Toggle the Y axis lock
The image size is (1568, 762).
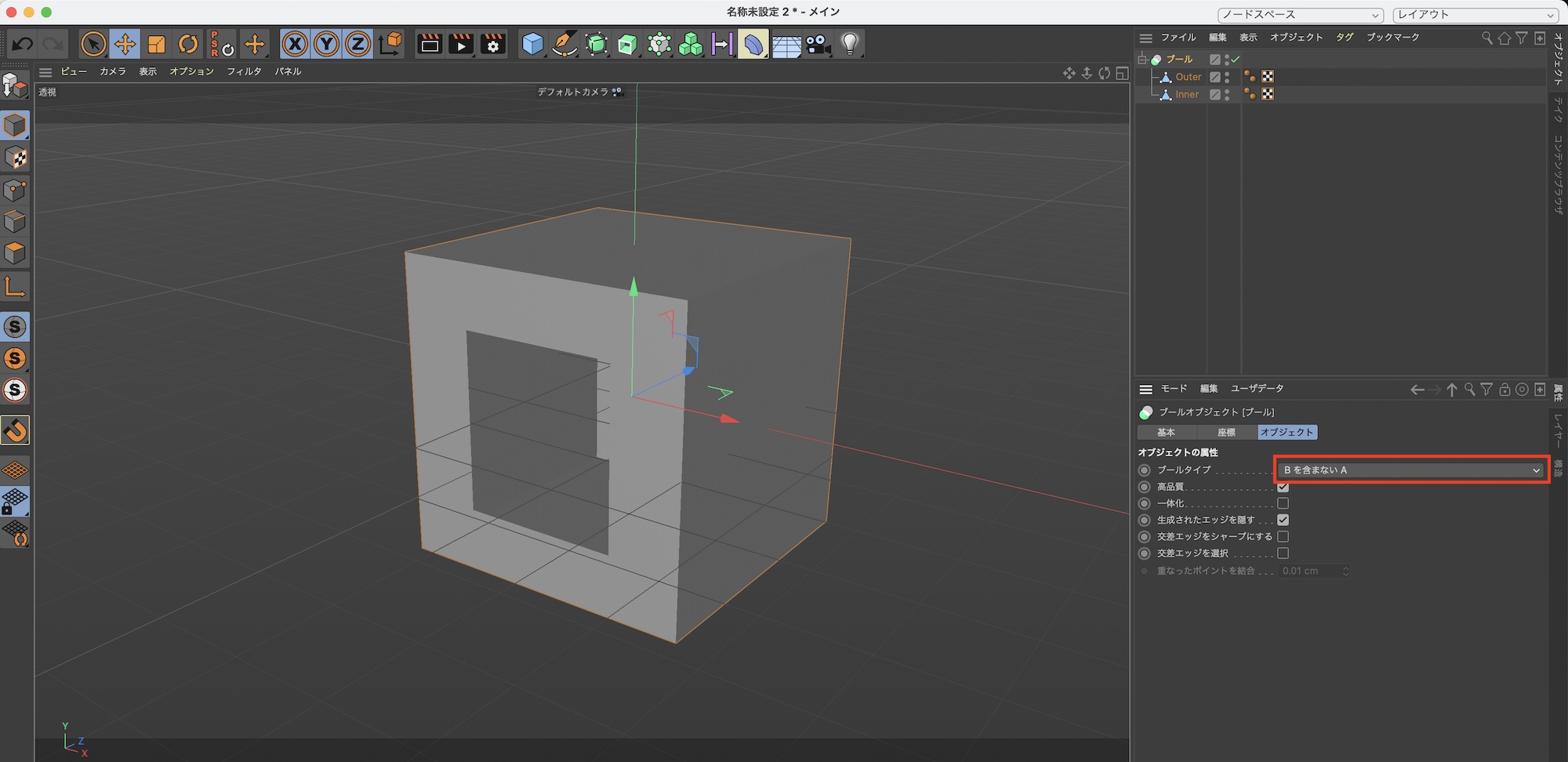coord(326,44)
